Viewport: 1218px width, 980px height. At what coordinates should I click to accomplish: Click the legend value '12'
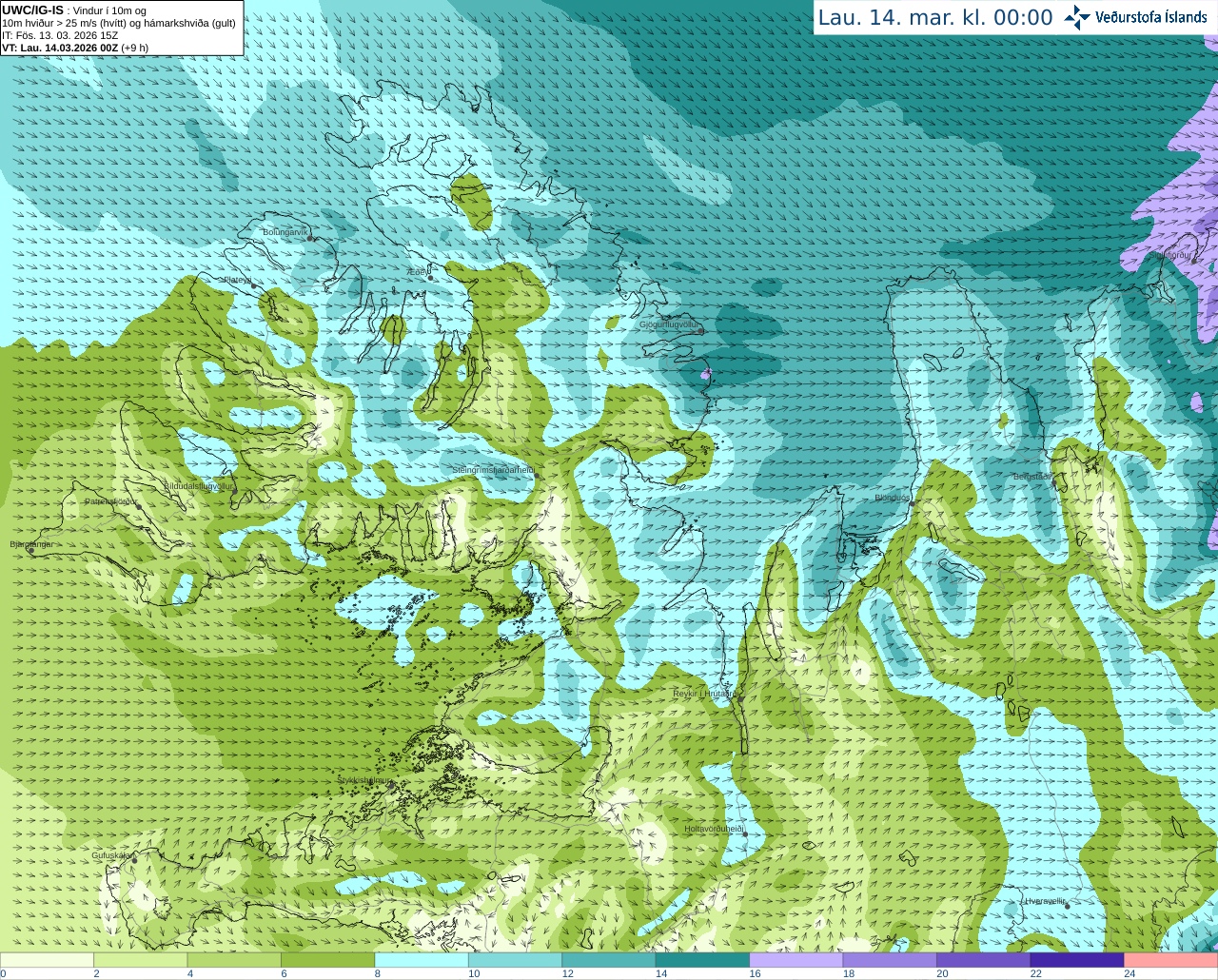[567, 973]
